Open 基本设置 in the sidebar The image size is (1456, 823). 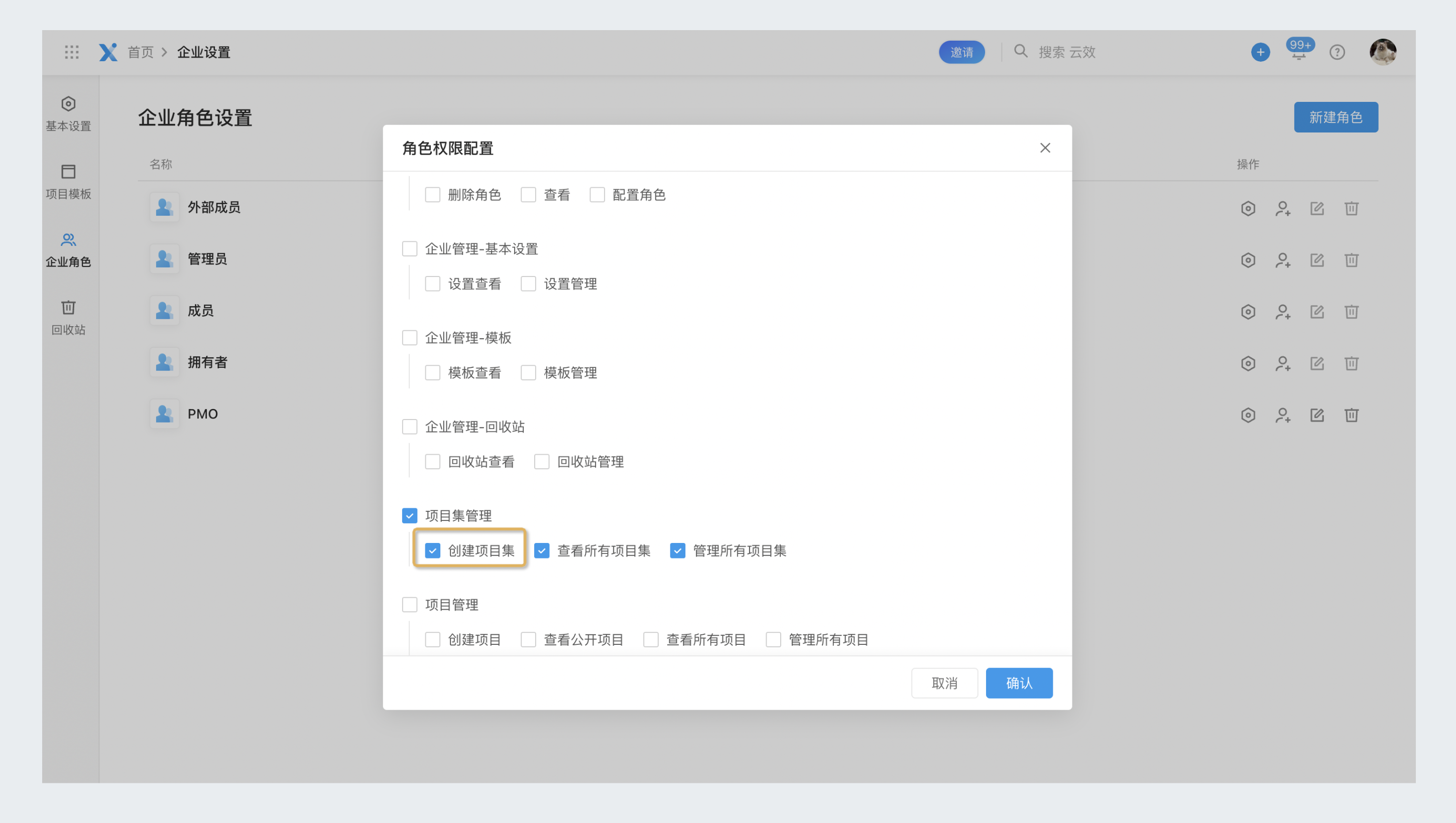coord(68,113)
